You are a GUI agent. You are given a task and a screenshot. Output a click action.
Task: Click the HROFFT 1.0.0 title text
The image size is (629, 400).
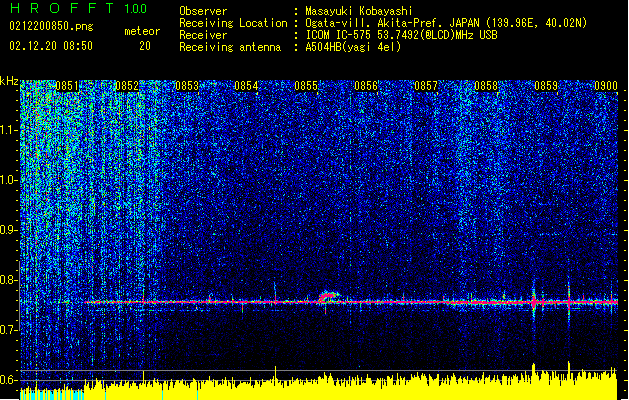click(x=79, y=8)
